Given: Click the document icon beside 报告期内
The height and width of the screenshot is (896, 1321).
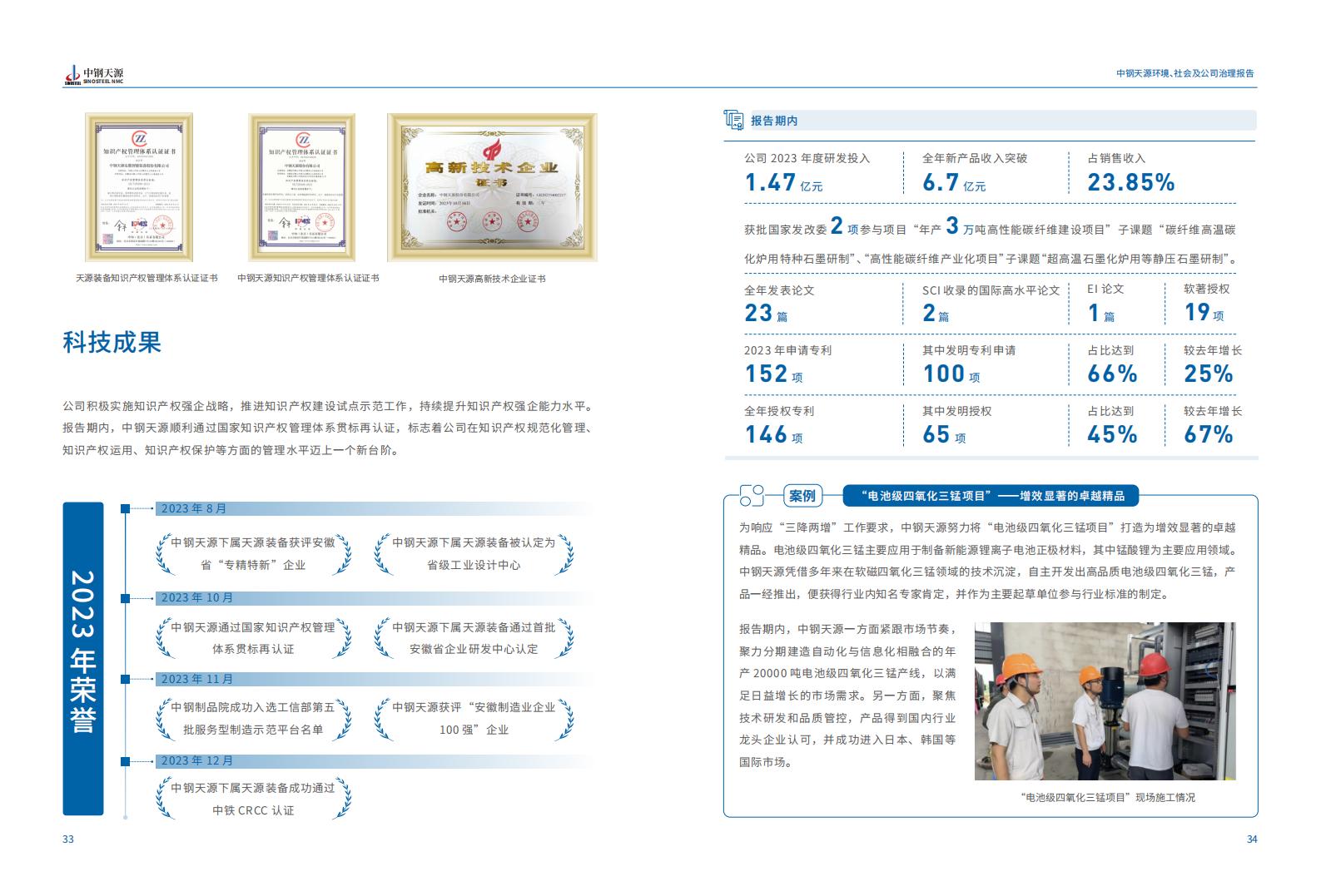Looking at the screenshot, I should tap(734, 121).
